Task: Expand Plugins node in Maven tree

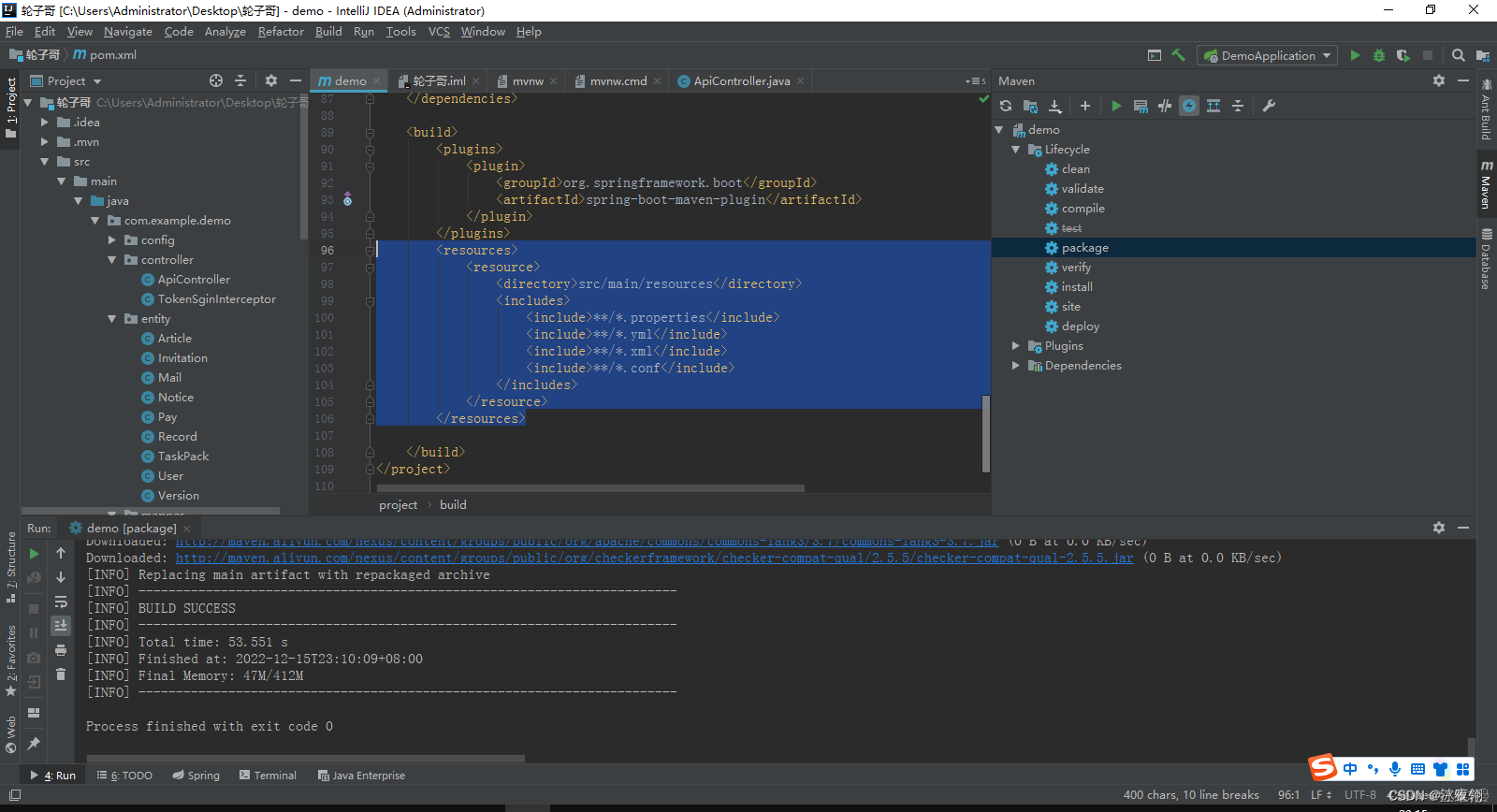Action: [x=1015, y=345]
